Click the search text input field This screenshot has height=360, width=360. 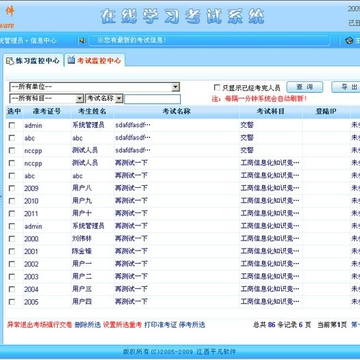[x=153, y=99]
